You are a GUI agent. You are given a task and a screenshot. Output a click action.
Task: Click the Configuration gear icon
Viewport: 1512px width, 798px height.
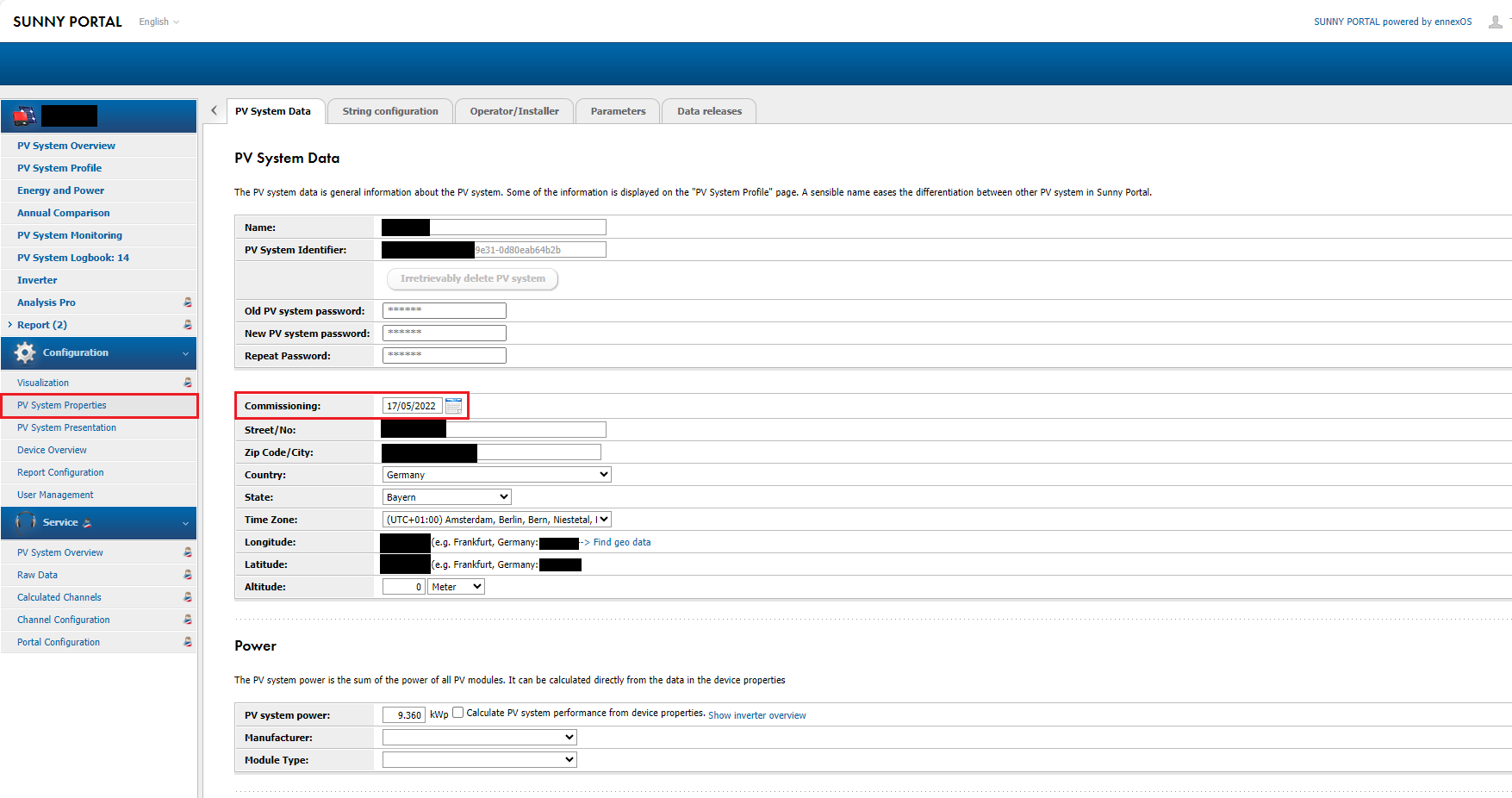click(25, 352)
